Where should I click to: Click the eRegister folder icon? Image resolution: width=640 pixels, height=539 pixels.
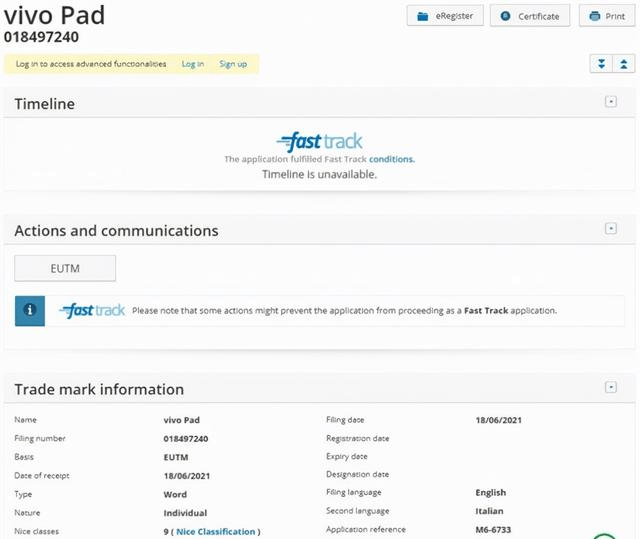pyautogui.click(x=422, y=16)
